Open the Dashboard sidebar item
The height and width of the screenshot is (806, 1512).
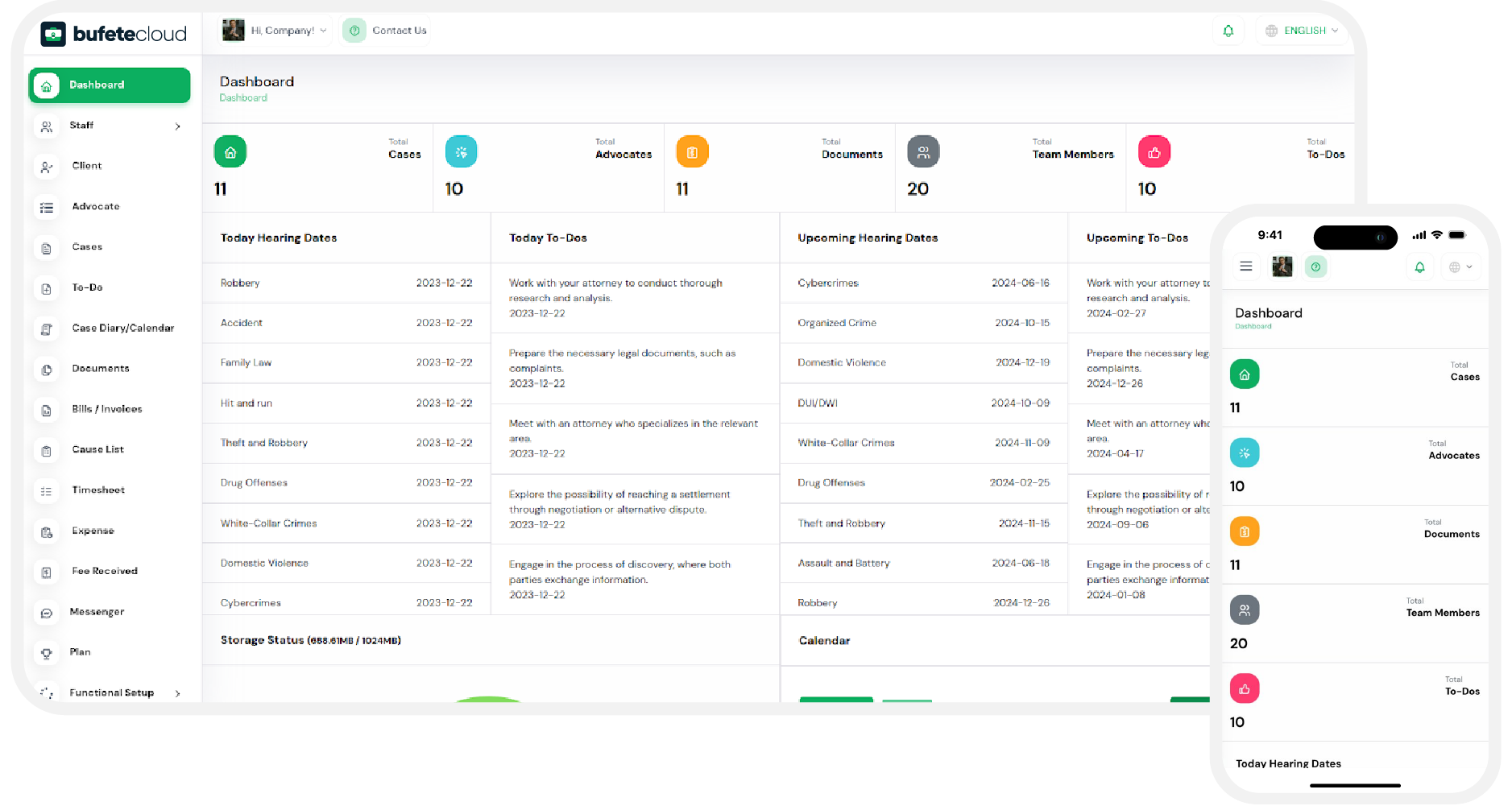tap(110, 85)
